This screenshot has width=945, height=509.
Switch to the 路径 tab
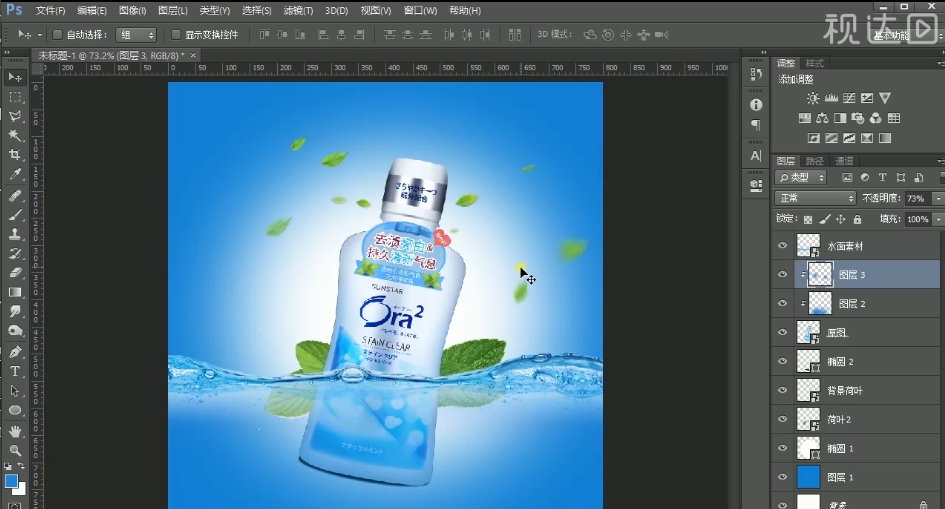click(814, 161)
